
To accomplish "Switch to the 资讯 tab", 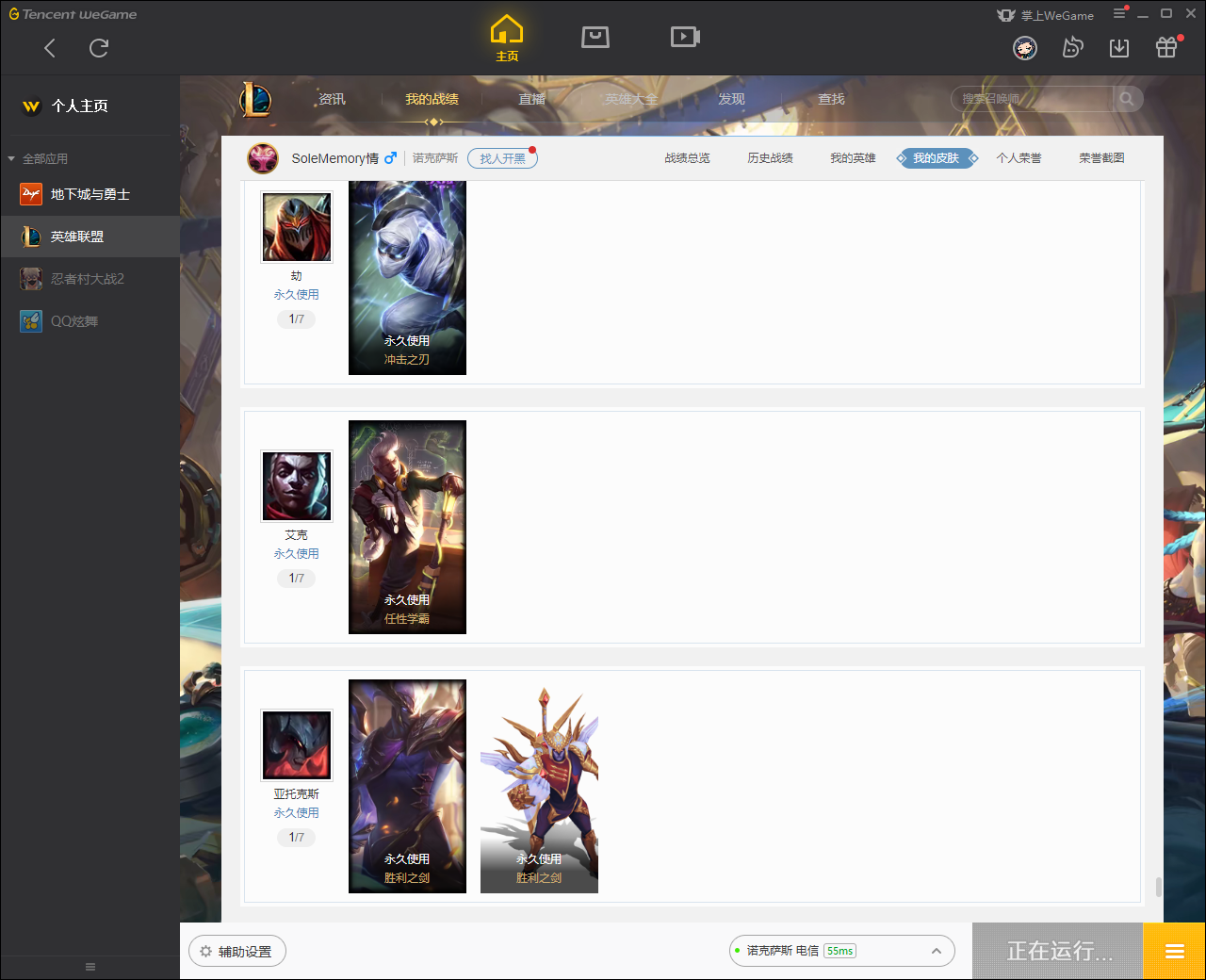I will click(332, 99).
